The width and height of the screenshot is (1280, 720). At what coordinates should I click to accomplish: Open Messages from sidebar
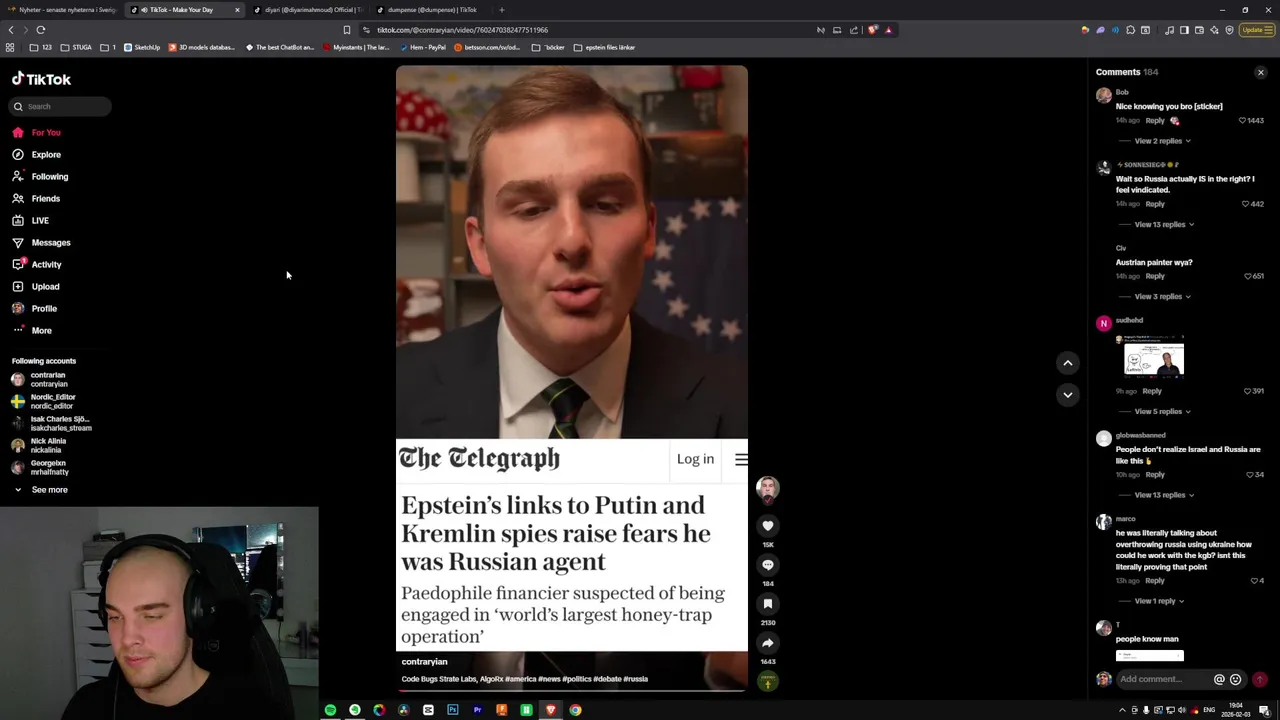tap(42, 242)
